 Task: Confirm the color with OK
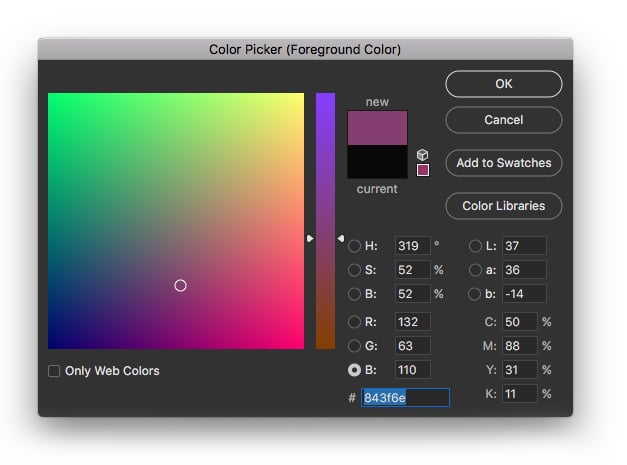pyautogui.click(x=503, y=84)
